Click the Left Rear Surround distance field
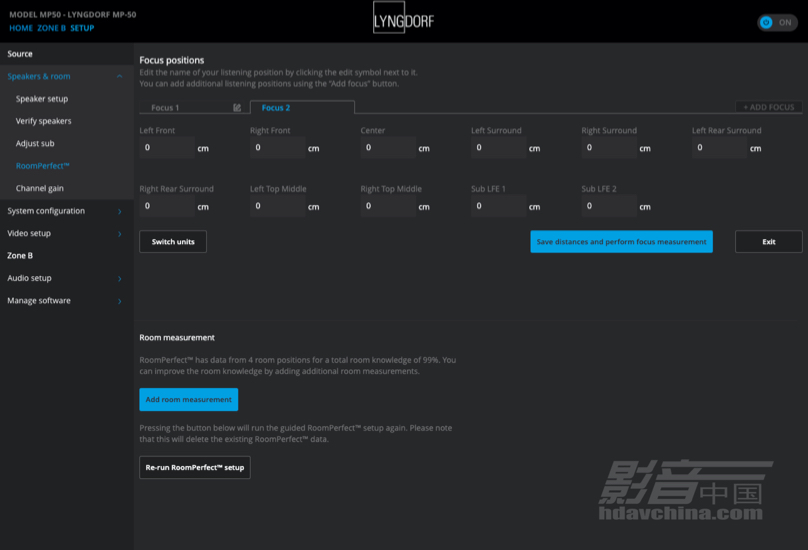 (719, 147)
